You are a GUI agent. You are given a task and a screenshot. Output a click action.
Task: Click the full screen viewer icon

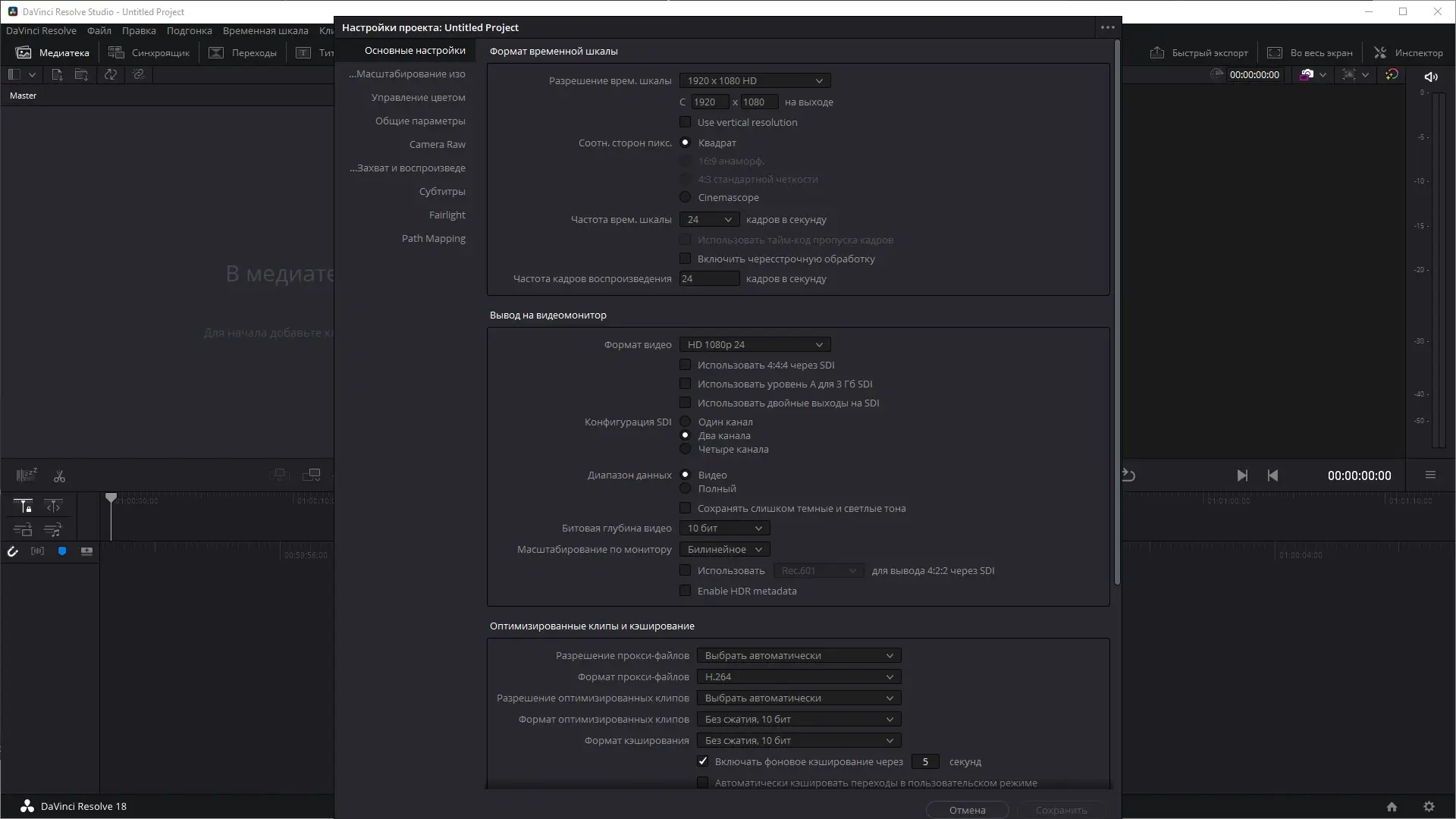1275,52
